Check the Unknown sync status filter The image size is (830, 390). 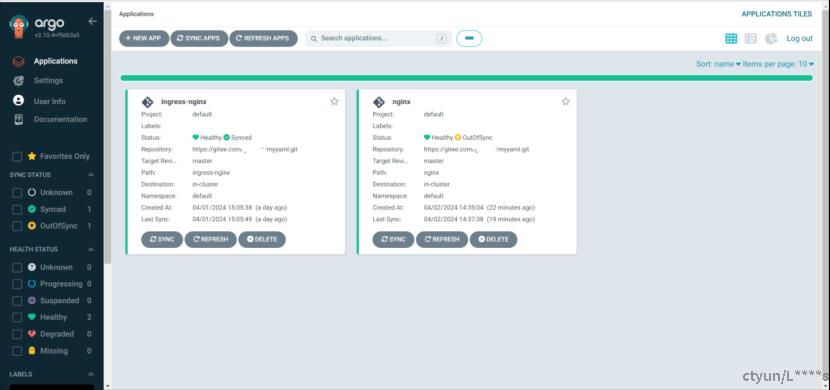click(17, 193)
